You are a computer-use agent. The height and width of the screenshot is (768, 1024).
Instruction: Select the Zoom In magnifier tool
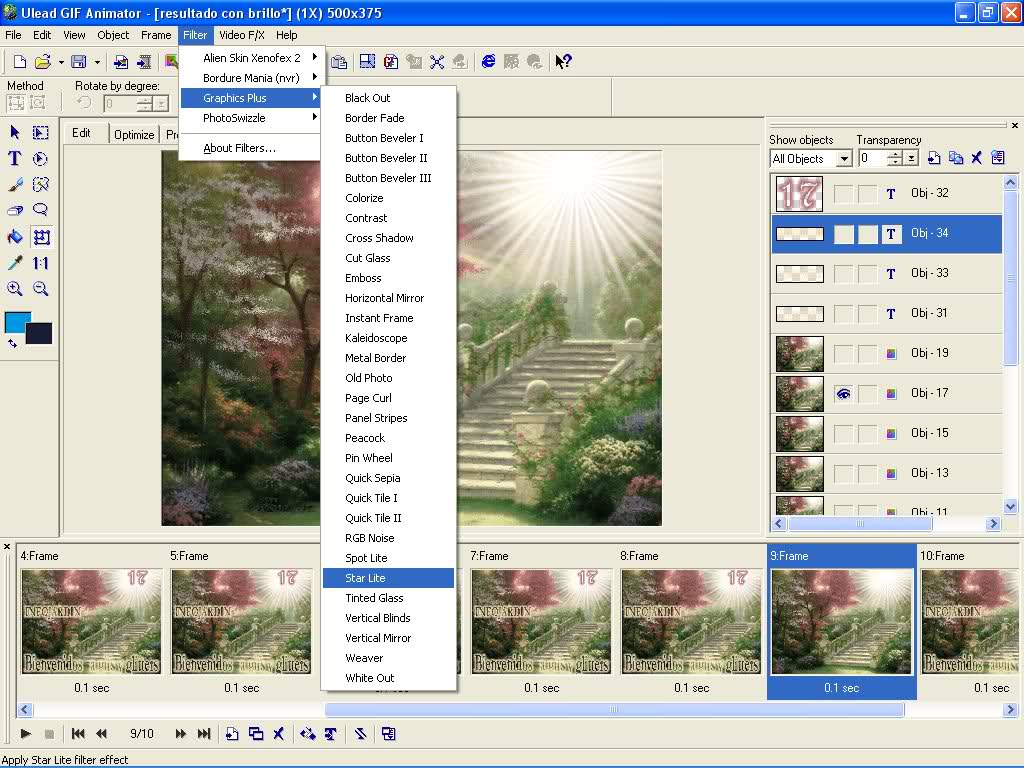15,289
